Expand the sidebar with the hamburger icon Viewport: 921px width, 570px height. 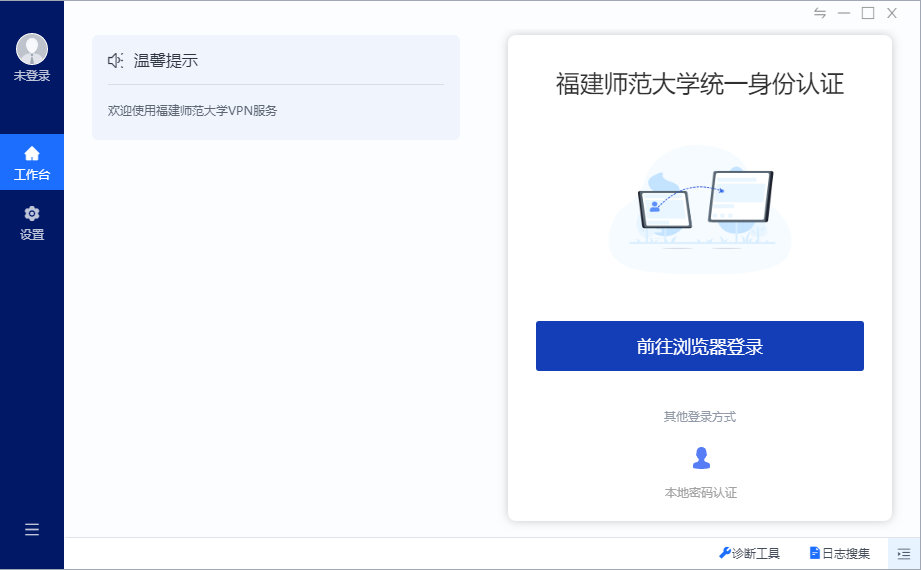pos(32,530)
